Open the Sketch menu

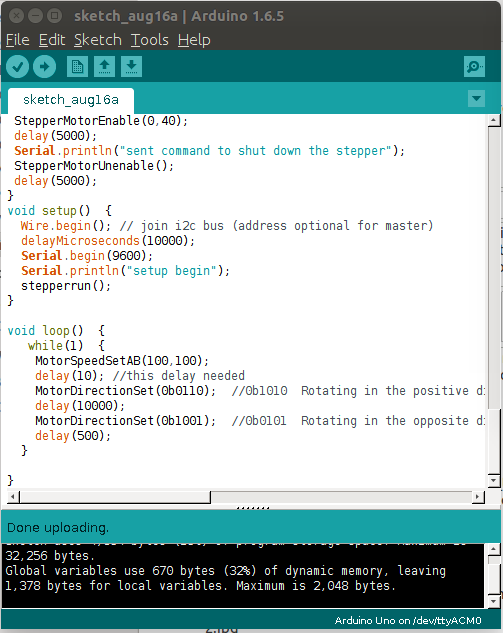pos(98,40)
